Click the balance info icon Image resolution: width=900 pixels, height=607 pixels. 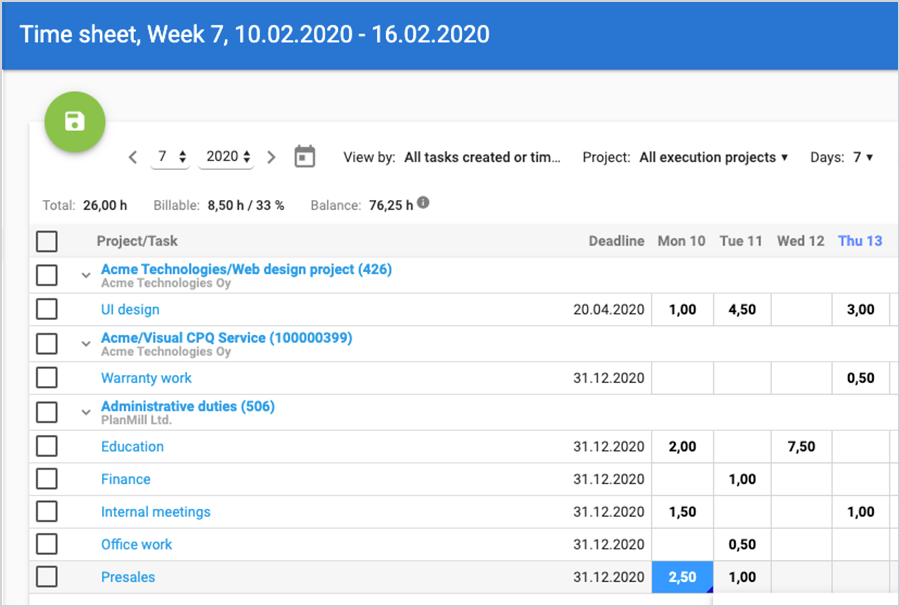tap(423, 203)
